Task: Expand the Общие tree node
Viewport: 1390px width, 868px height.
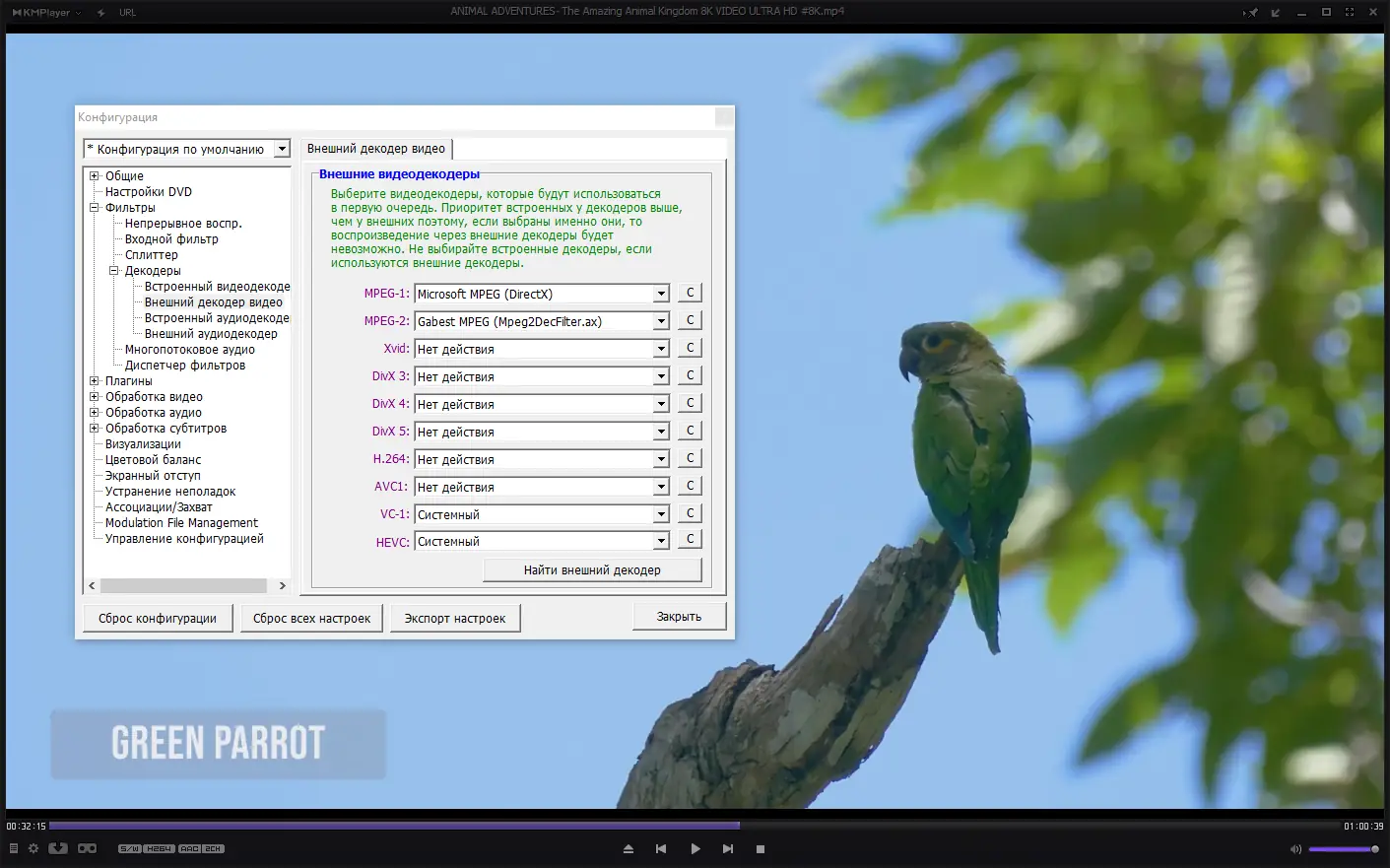Action: click(95, 176)
